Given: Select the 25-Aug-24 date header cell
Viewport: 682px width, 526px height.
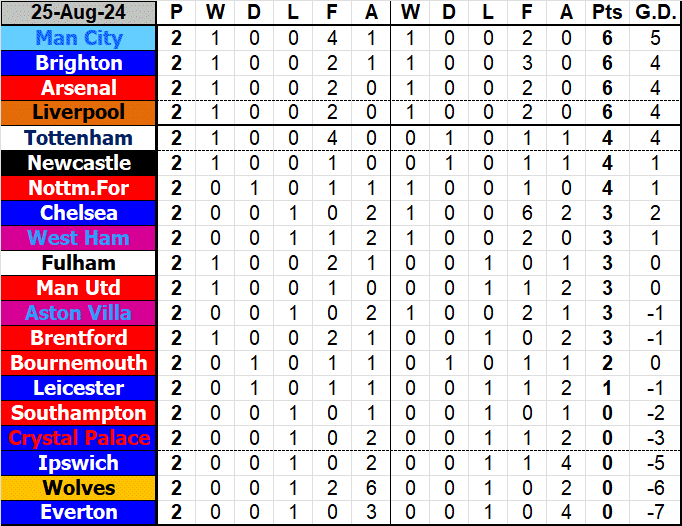Looking at the screenshot, I should point(79,13).
